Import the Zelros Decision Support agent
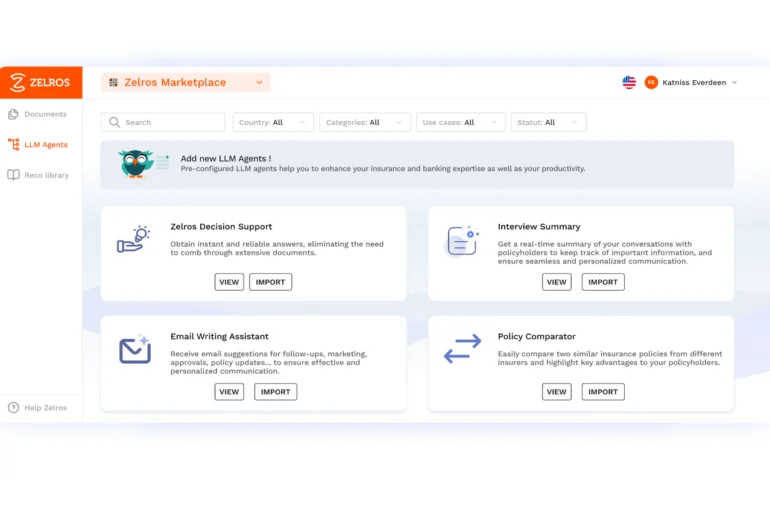Image resolution: width=770 pixels, height=510 pixels. [271, 282]
